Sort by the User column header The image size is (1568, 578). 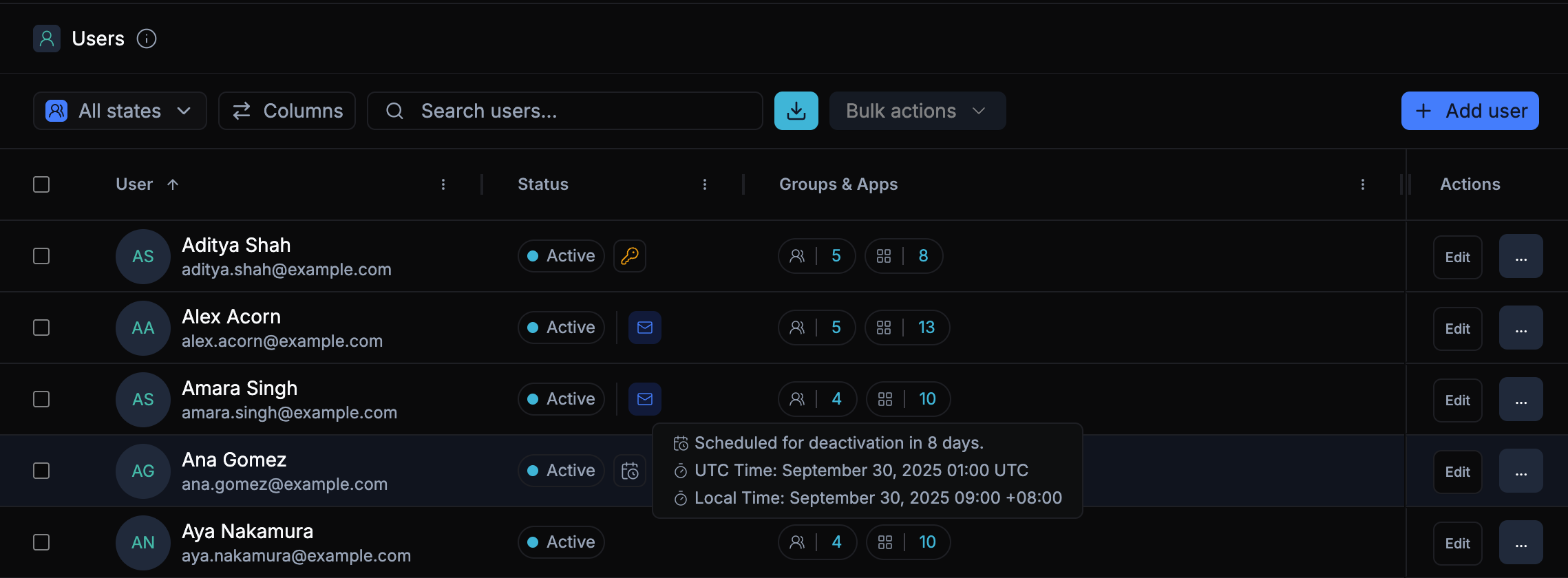(x=135, y=184)
